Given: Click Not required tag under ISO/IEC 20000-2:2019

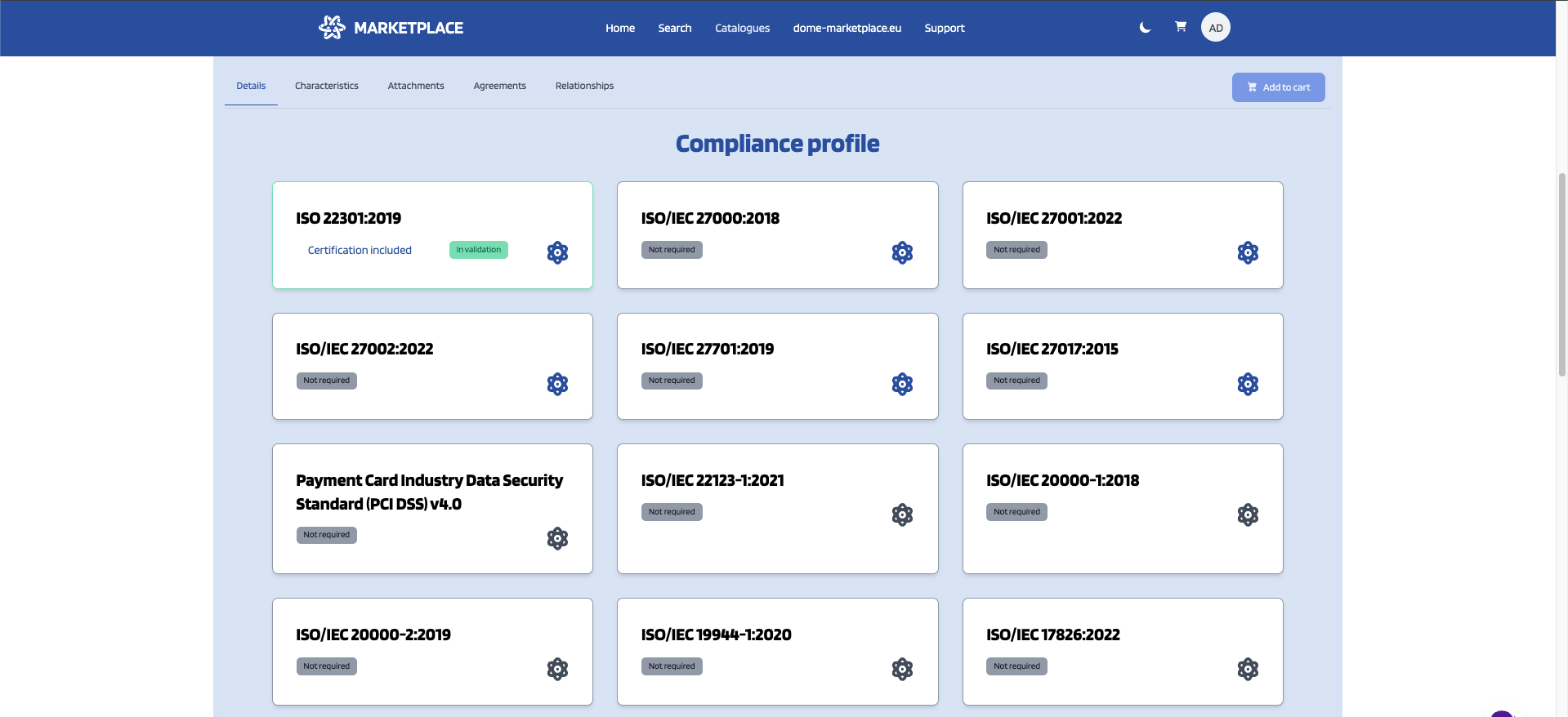Looking at the screenshot, I should 326,666.
